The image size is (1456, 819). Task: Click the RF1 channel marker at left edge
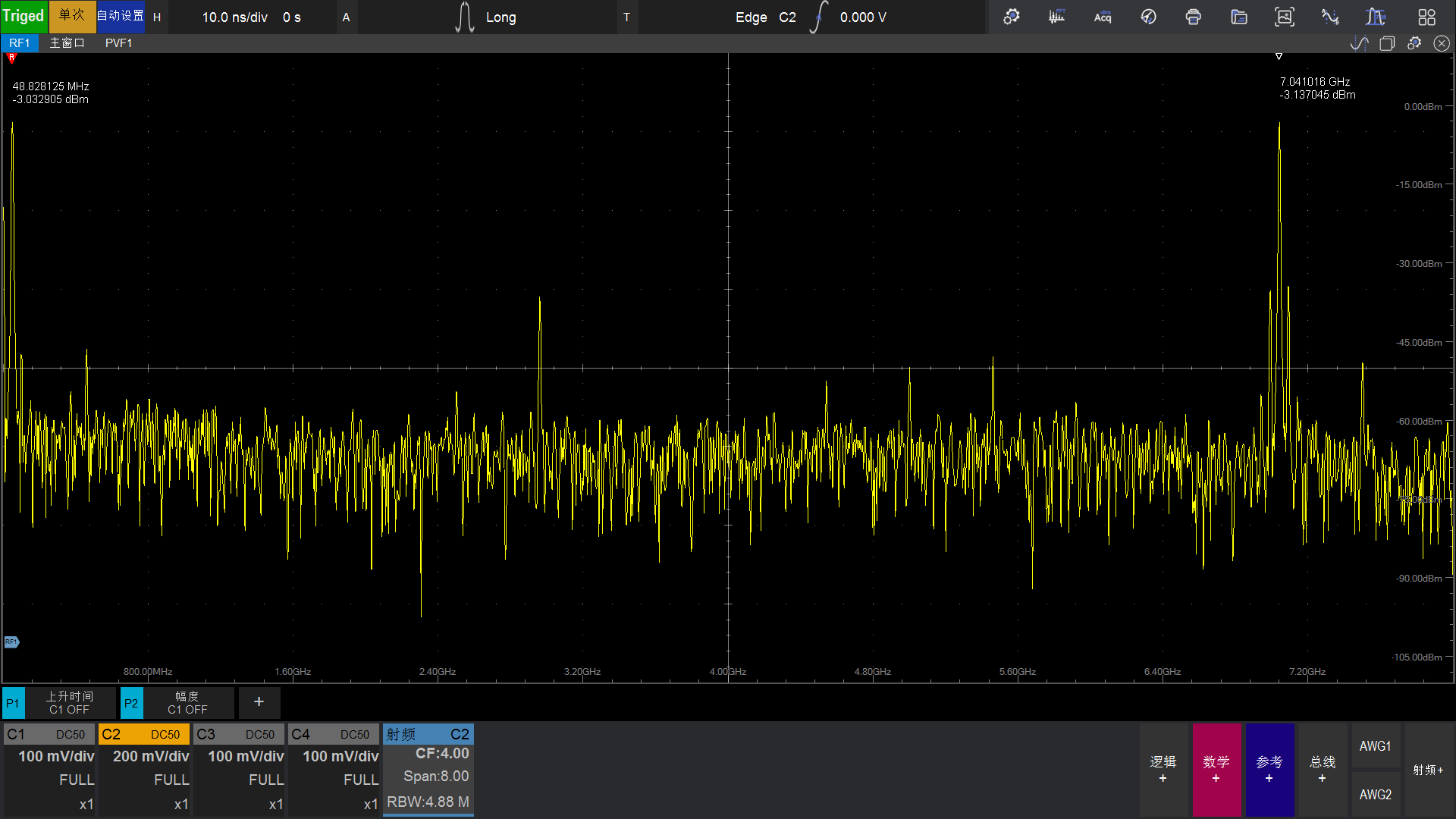11,642
